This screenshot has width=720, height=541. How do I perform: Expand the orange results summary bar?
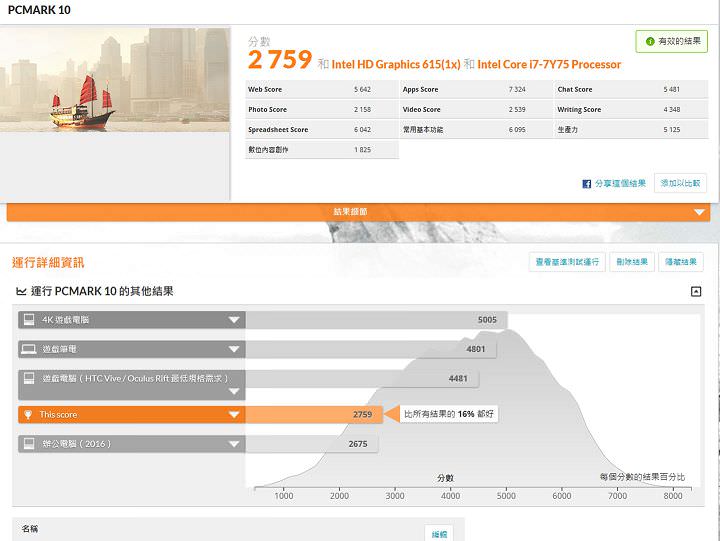tap(700, 212)
